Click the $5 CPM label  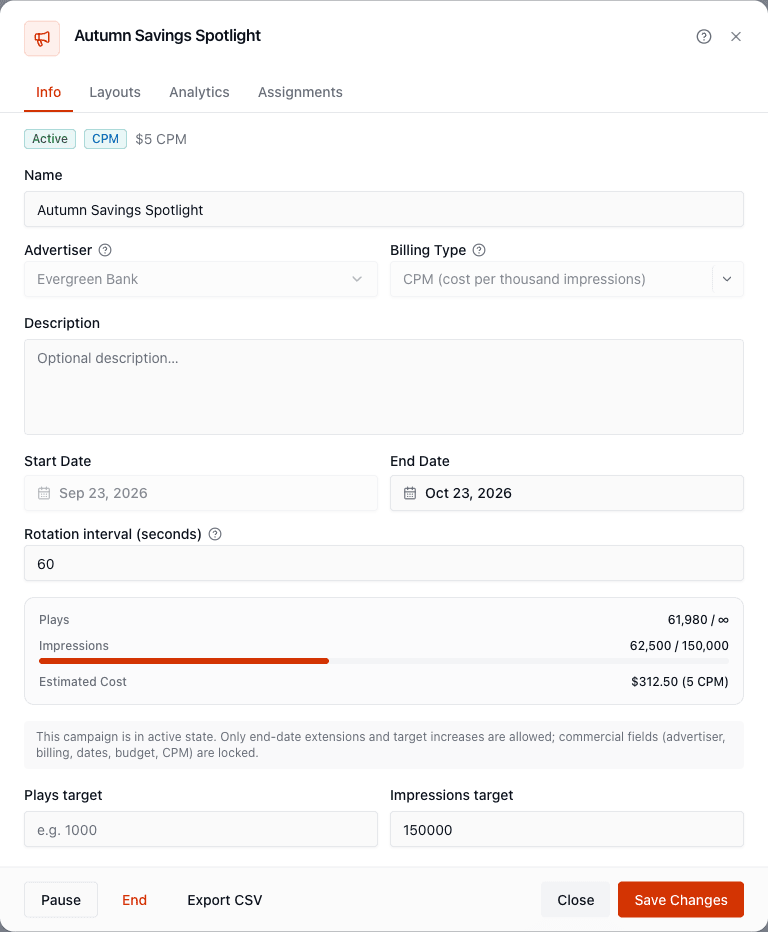(161, 139)
